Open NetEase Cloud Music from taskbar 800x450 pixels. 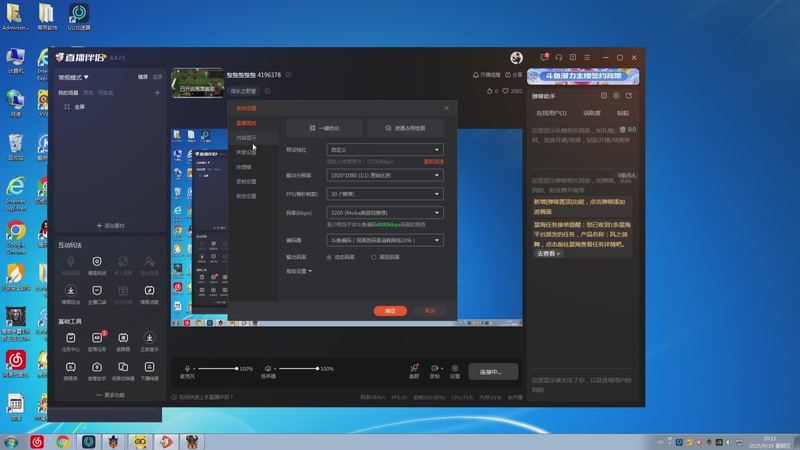pyautogui.click(x=37, y=441)
